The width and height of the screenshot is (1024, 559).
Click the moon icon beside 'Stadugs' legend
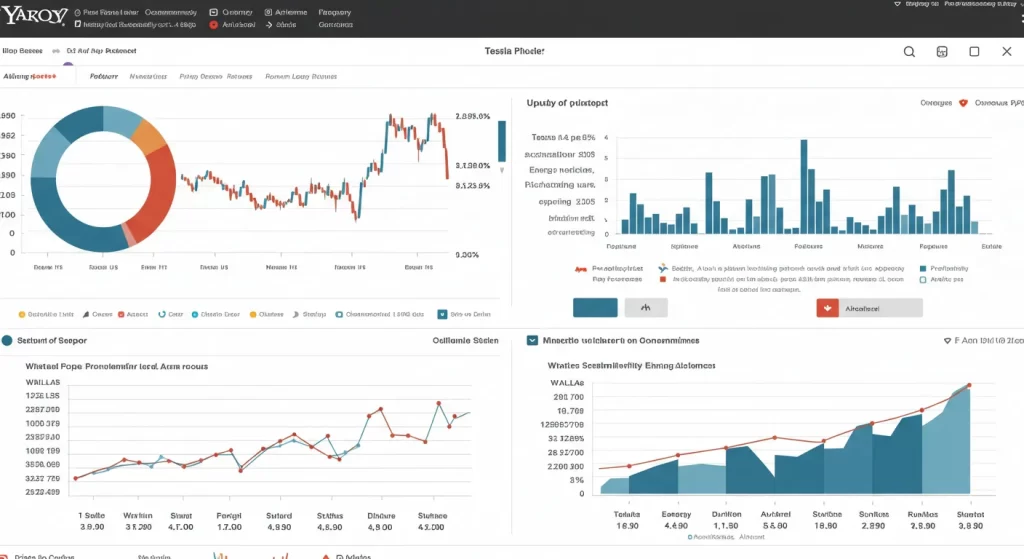click(296, 314)
